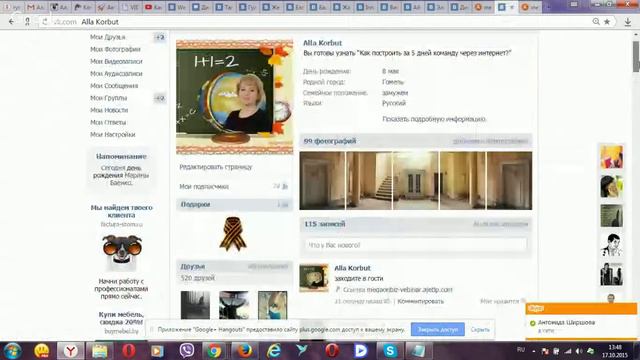This screenshot has width=640, height=360.
Task: Click the St. George ribbon gift image
Action: [233, 234]
